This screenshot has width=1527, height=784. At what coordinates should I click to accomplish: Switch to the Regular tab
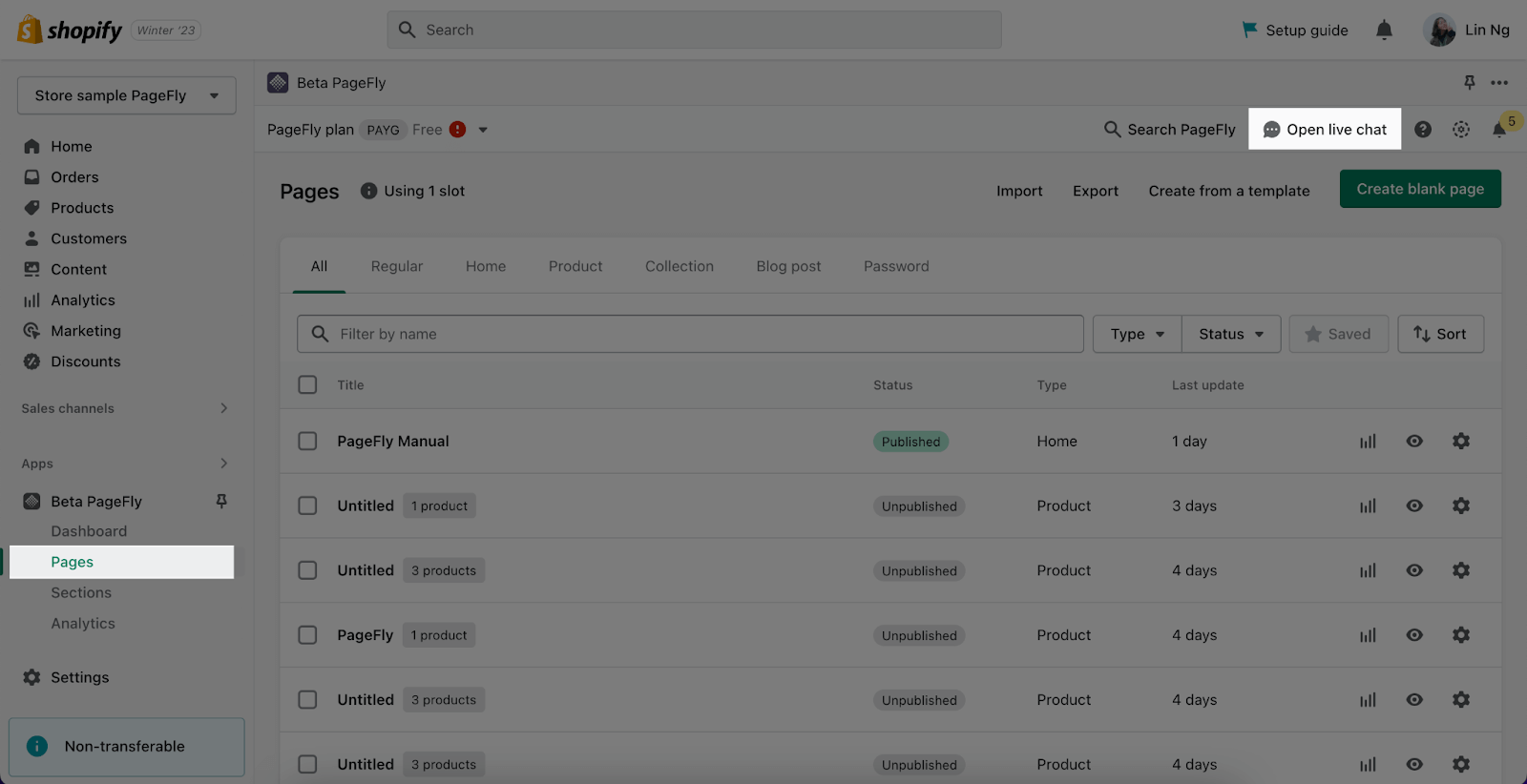[397, 267]
